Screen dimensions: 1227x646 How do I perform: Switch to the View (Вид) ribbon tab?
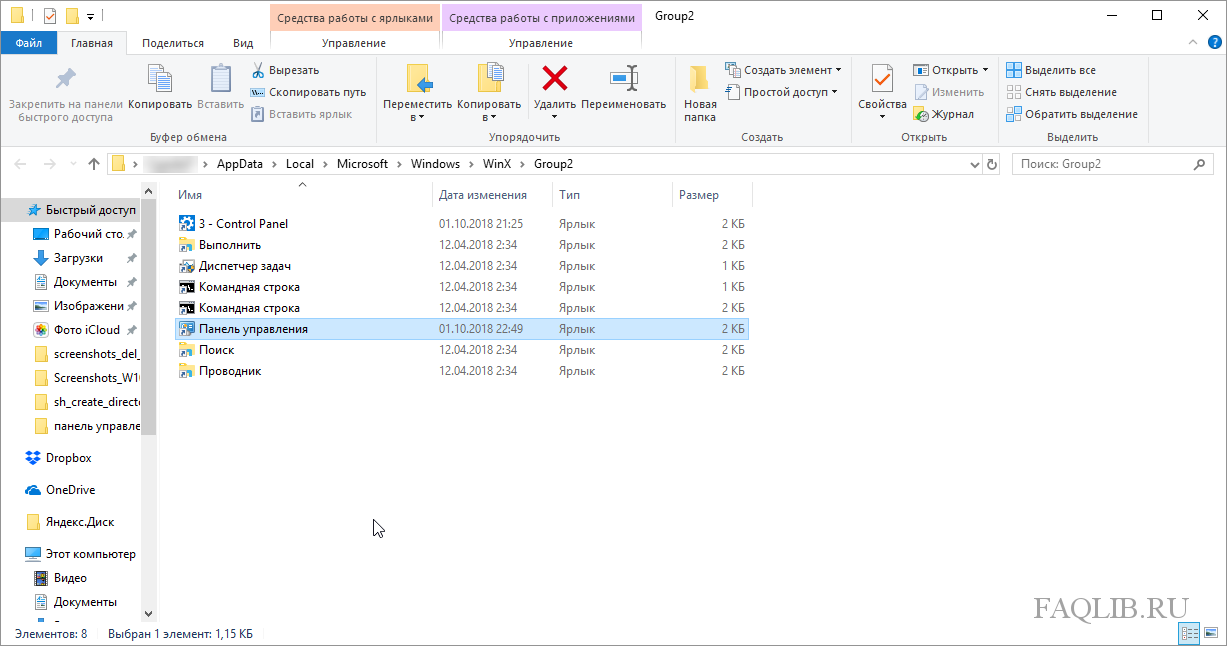click(243, 43)
